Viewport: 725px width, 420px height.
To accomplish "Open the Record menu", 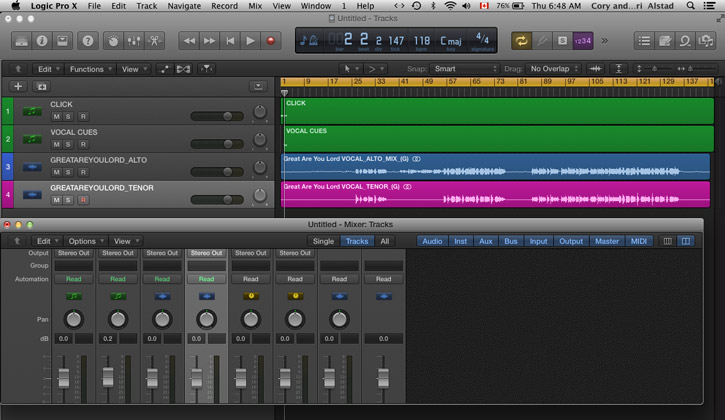I will [x=224, y=6].
